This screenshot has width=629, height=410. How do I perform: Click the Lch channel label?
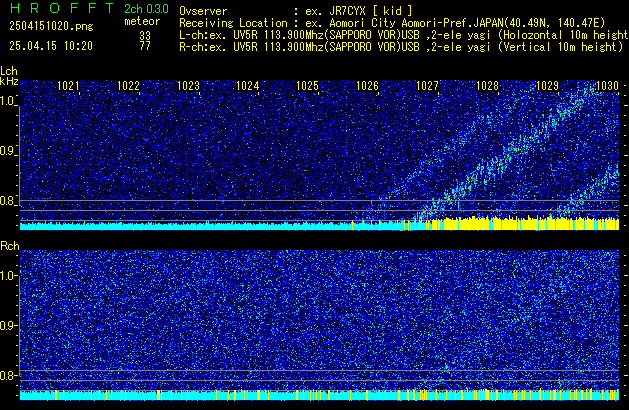(9, 71)
